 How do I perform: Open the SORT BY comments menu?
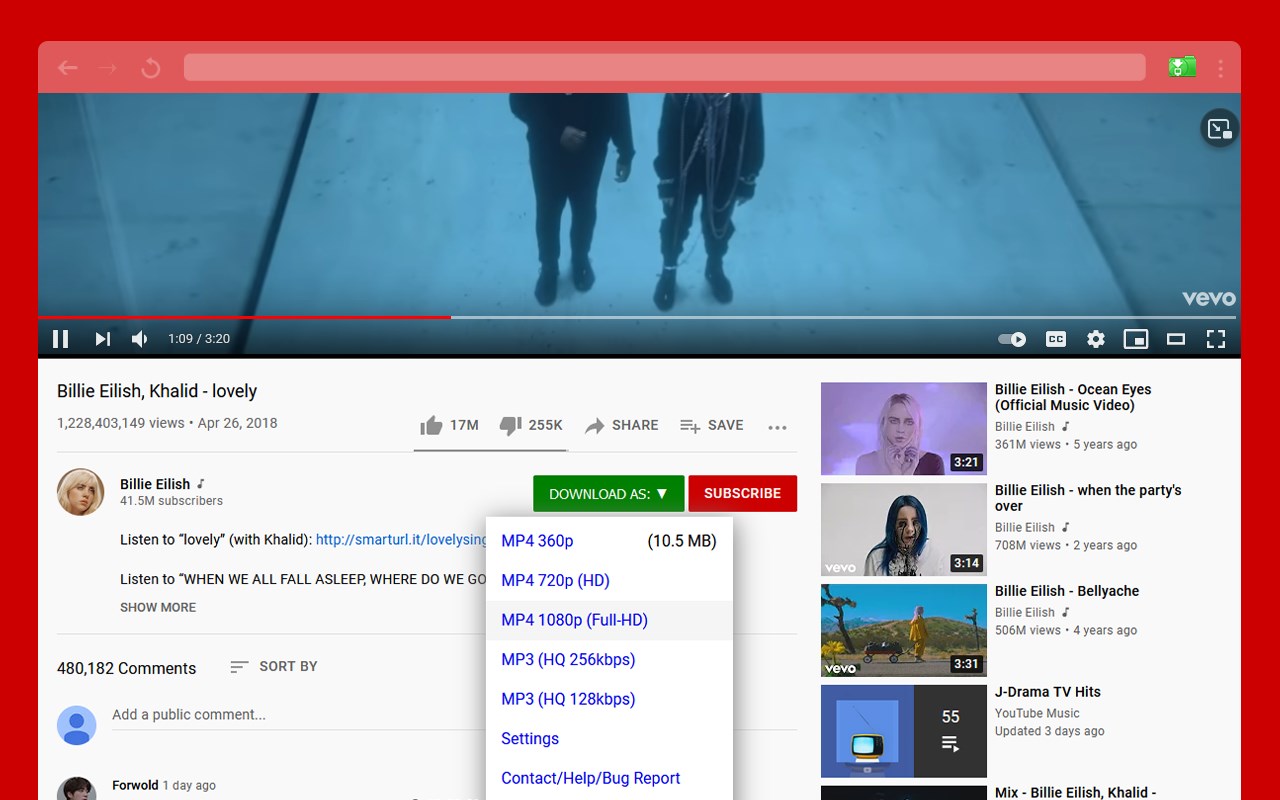273,666
